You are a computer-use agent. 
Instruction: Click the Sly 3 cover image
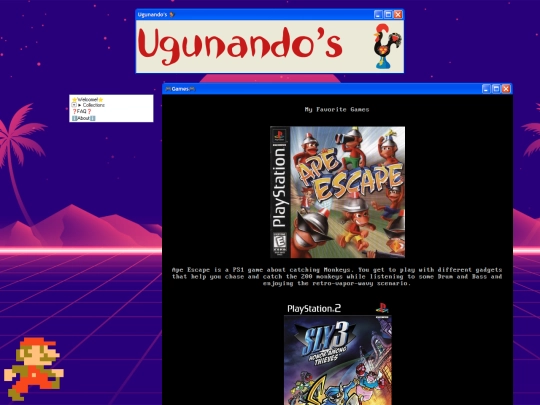[x=338, y=354]
